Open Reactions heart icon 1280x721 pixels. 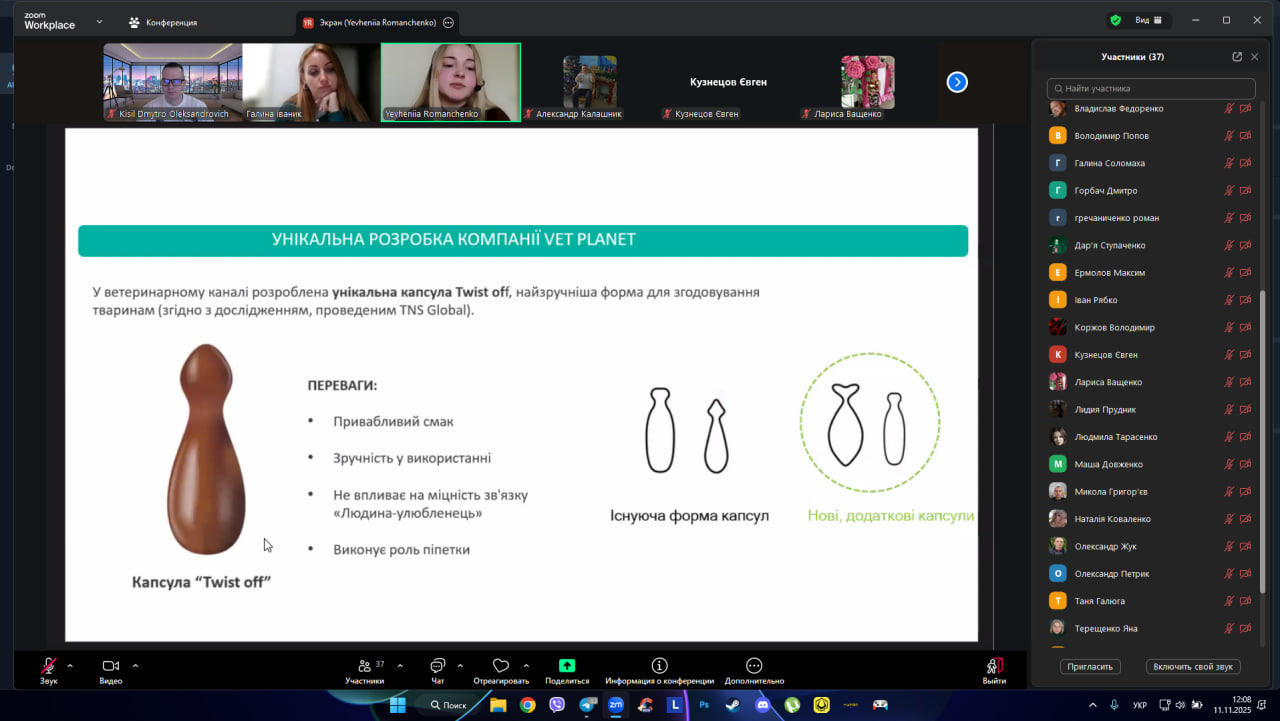501,666
